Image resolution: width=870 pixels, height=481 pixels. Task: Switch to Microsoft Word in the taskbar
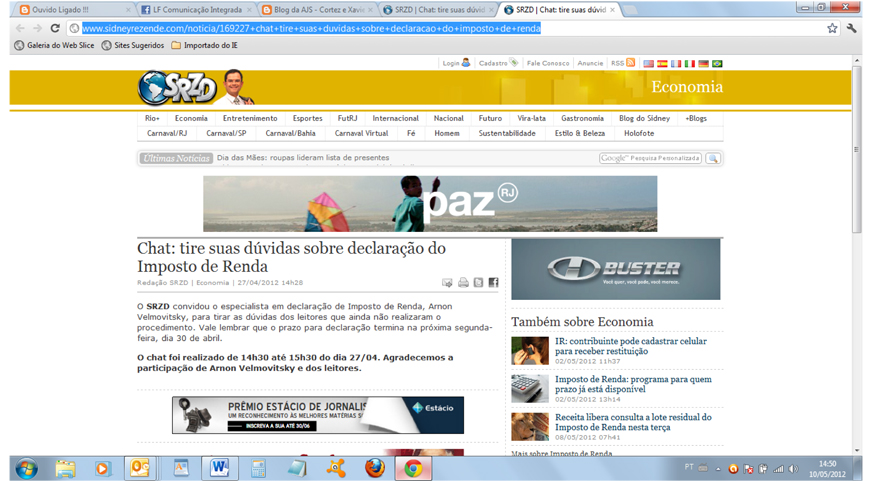pyautogui.click(x=220, y=468)
